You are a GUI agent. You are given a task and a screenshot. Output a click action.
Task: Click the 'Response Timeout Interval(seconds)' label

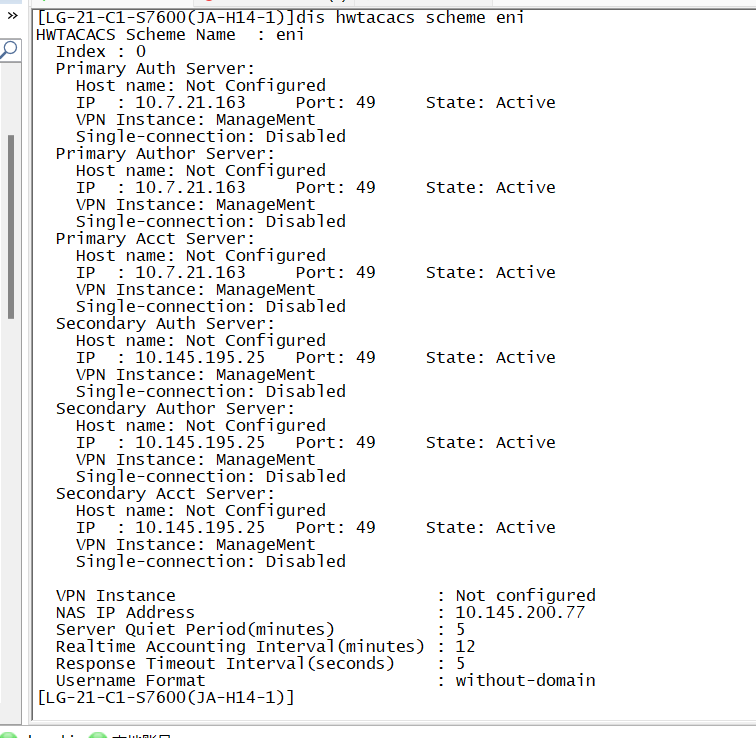pyautogui.click(x=225, y=663)
